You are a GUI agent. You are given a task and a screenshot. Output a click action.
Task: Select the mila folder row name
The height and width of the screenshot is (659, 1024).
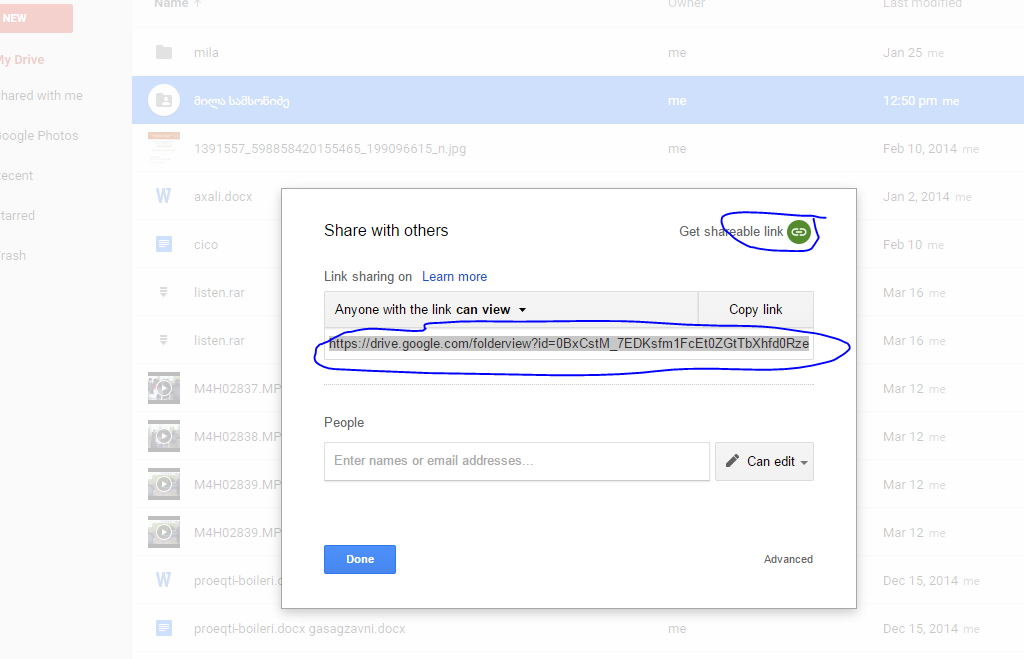coord(206,52)
